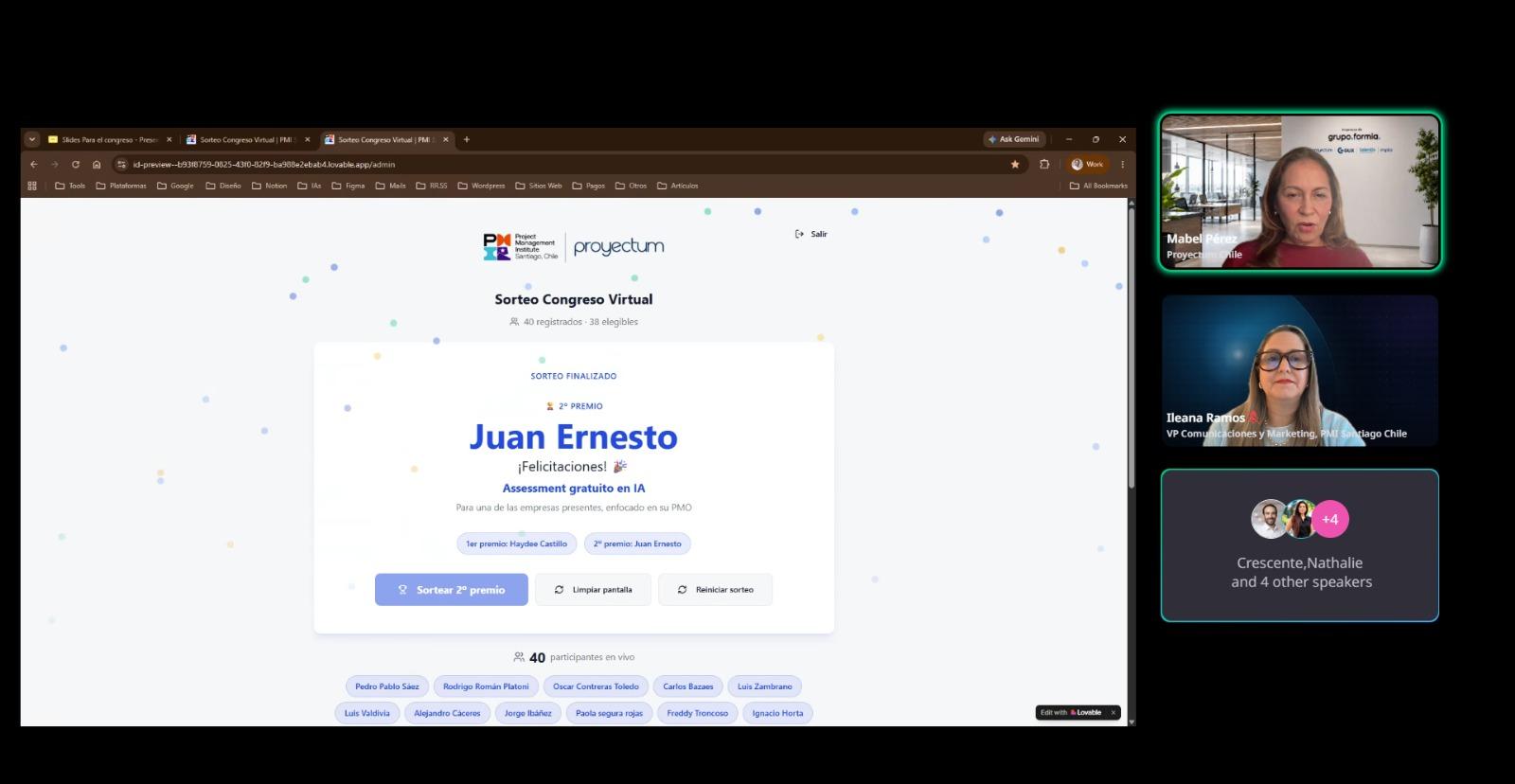
Task: Open the Pagos bookmark folder
Action: coord(589,186)
